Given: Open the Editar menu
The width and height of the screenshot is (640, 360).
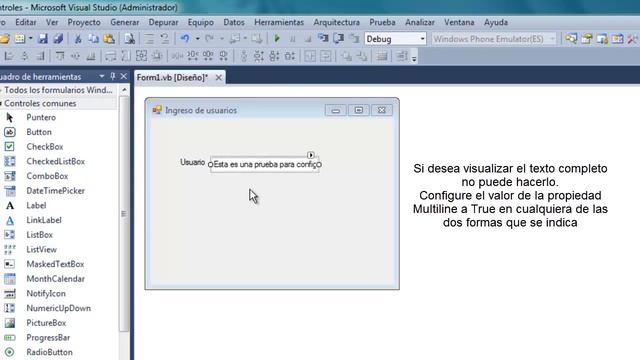Looking at the screenshot, I should [x=26, y=22].
